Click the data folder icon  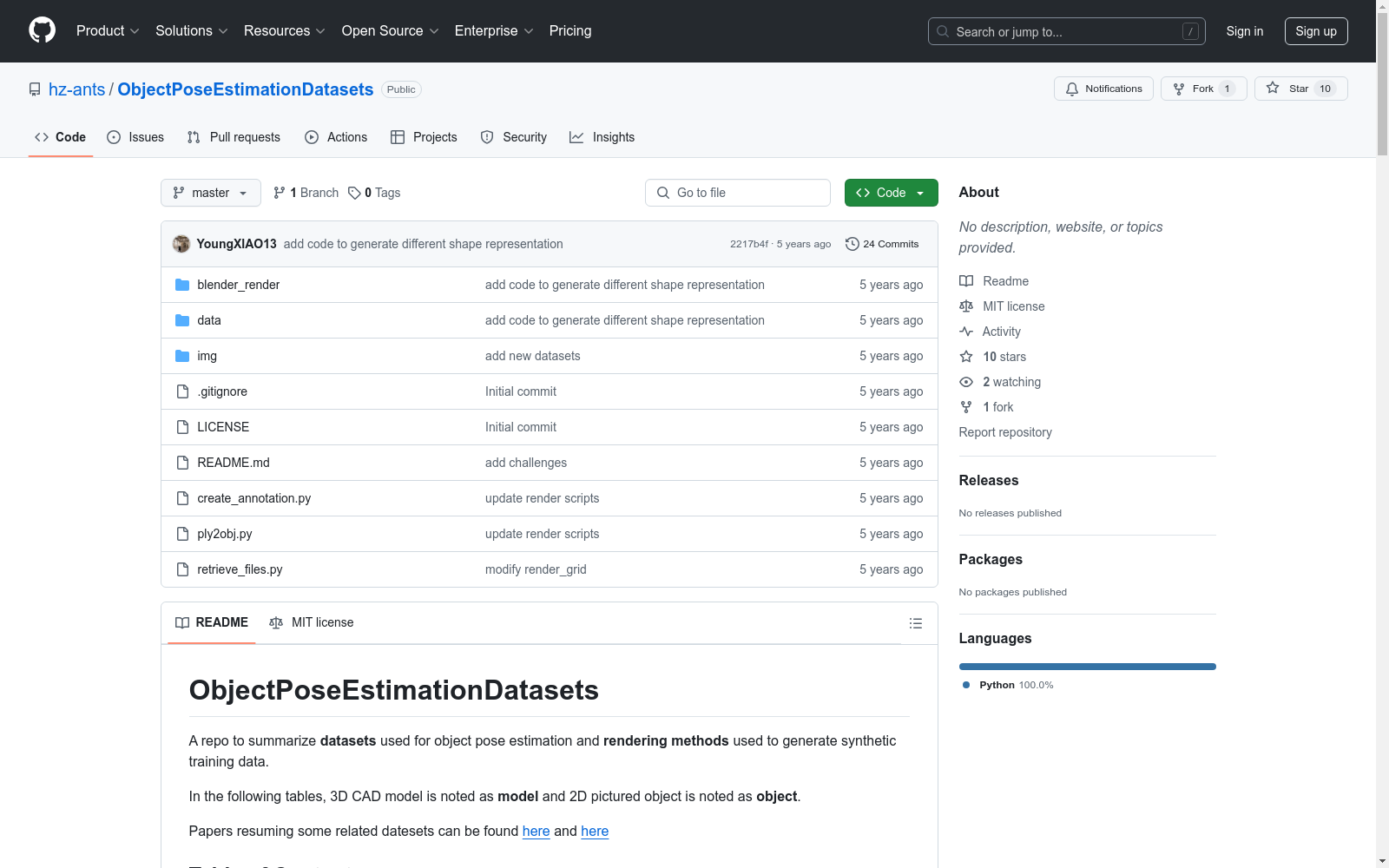tap(182, 320)
